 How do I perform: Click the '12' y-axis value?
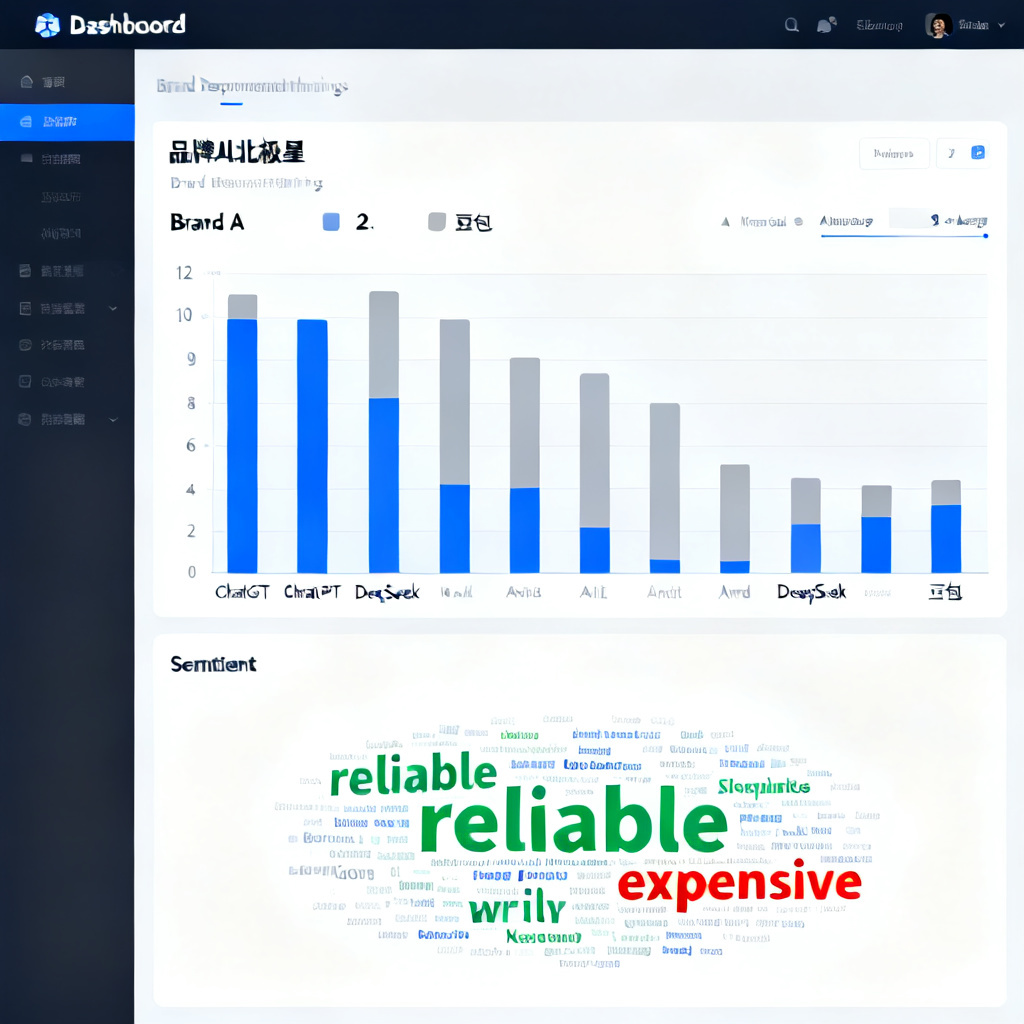click(184, 273)
